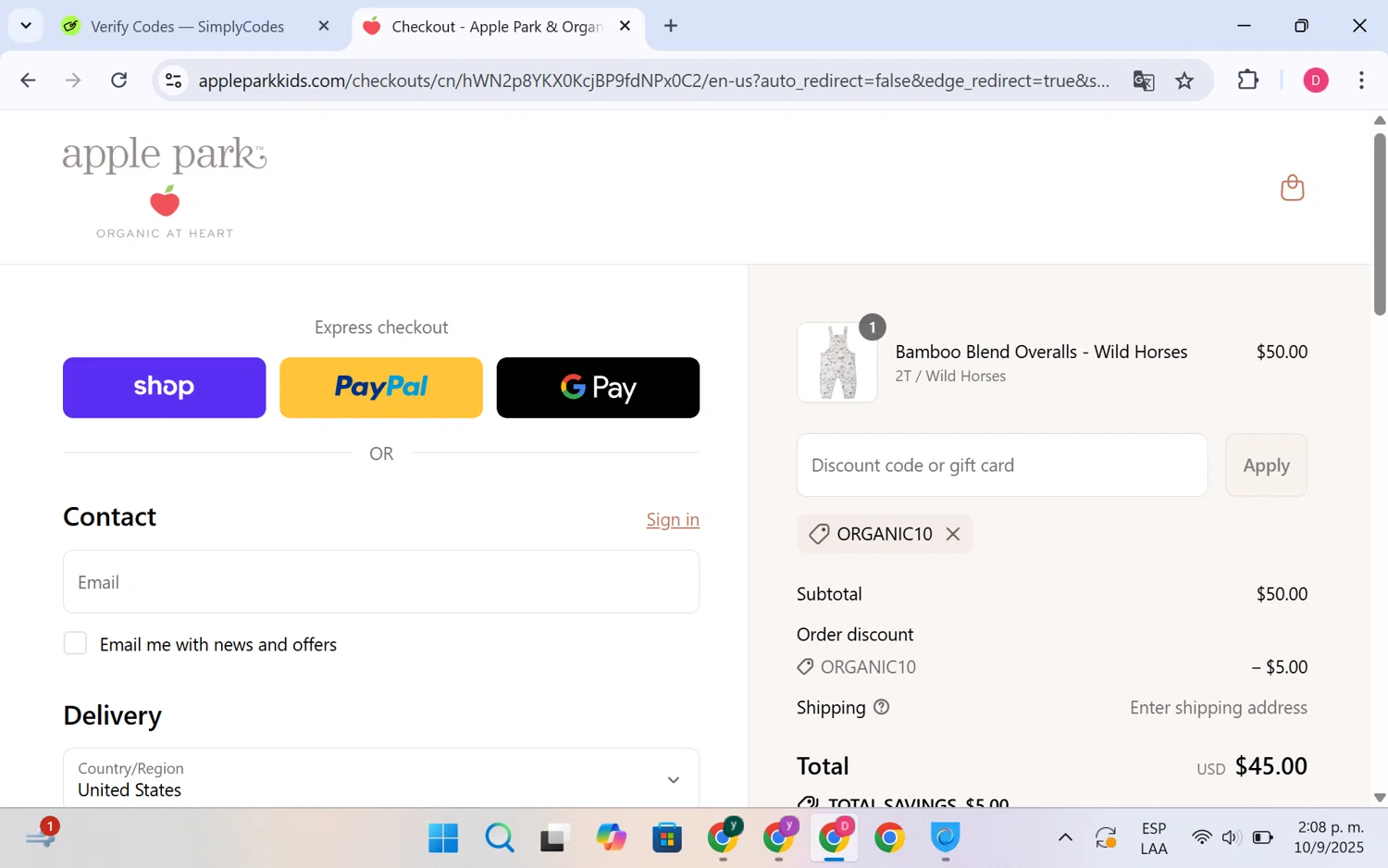Open the clock showing 2:08 p. m.

click(x=1330, y=837)
